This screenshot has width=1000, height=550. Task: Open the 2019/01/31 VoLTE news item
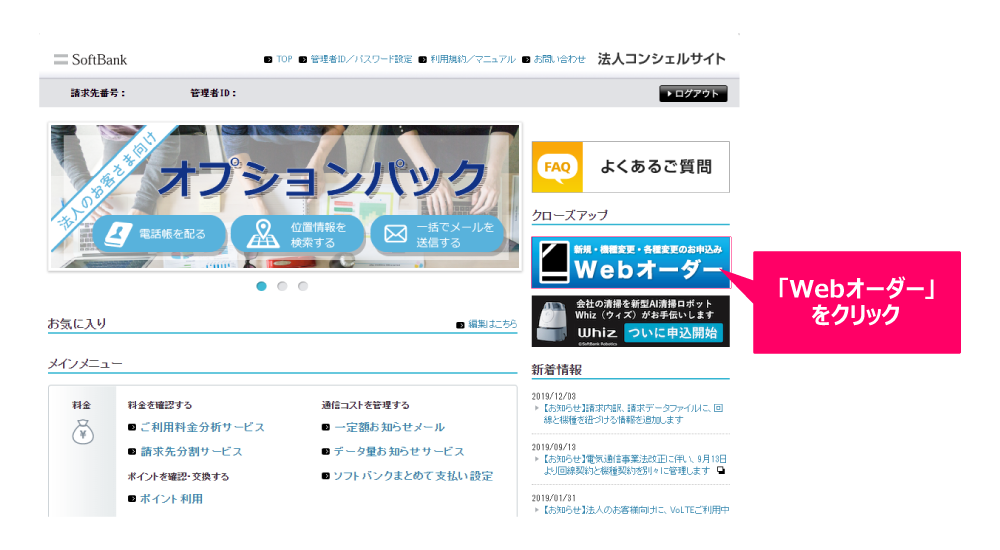(636, 509)
